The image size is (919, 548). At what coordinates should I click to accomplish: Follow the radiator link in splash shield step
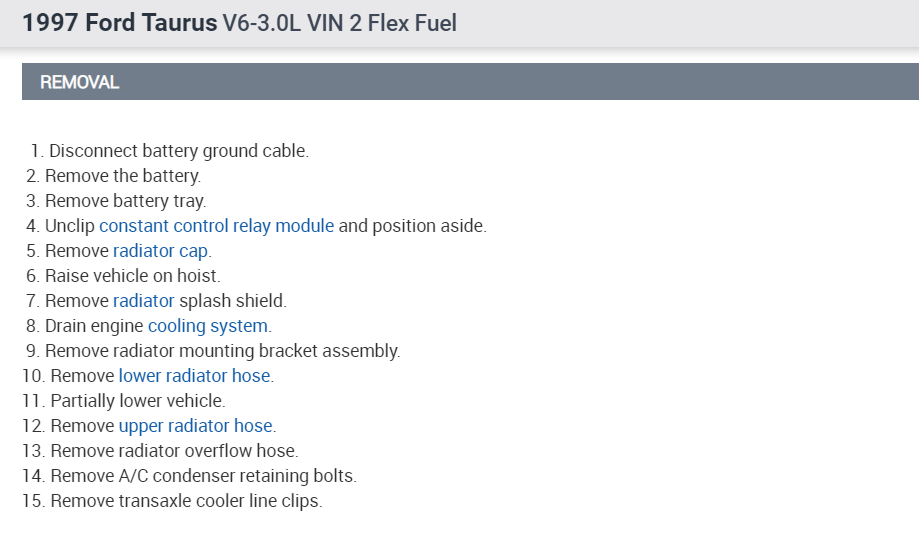point(143,301)
